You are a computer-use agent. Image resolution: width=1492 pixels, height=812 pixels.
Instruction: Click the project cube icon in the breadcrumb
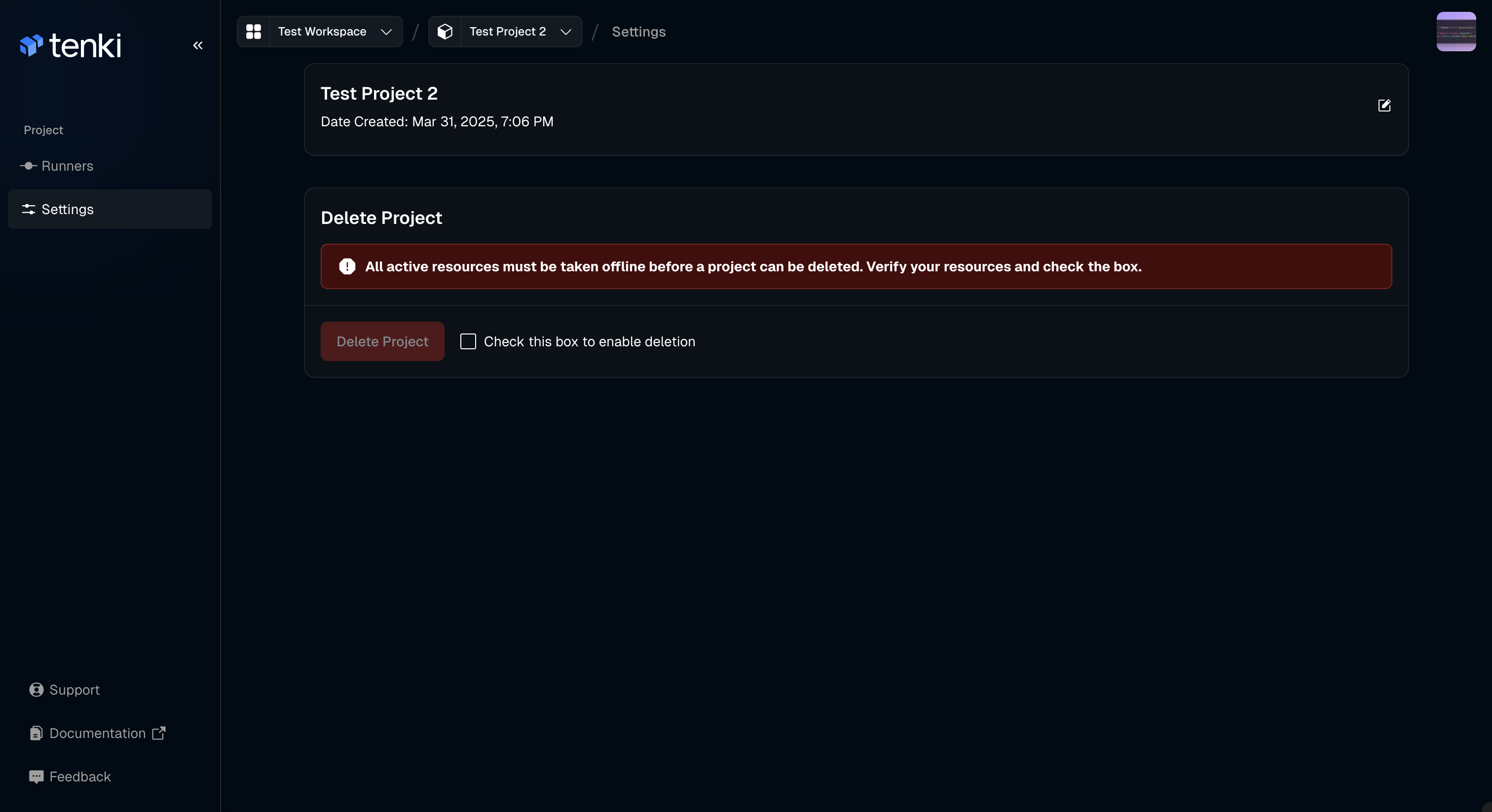tap(445, 31)
